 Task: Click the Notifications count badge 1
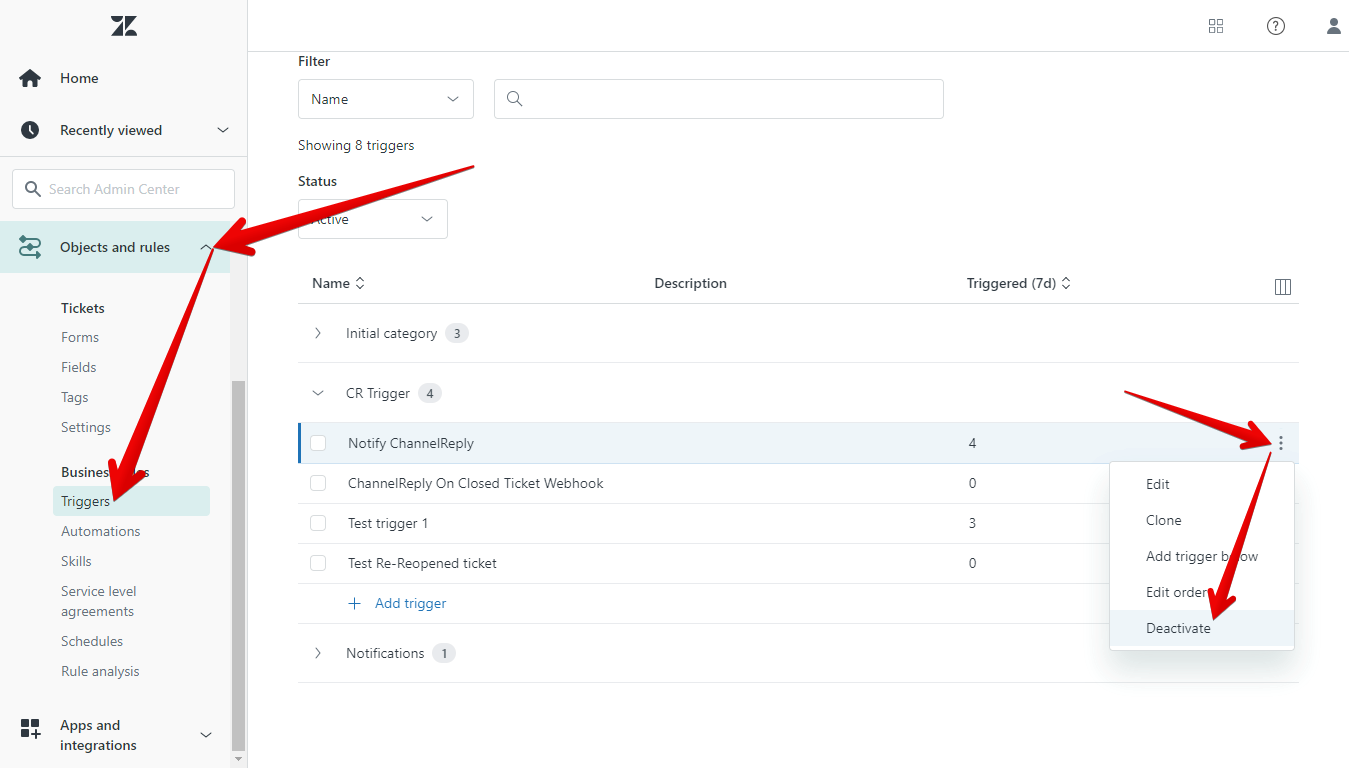(x=444, y=653)
